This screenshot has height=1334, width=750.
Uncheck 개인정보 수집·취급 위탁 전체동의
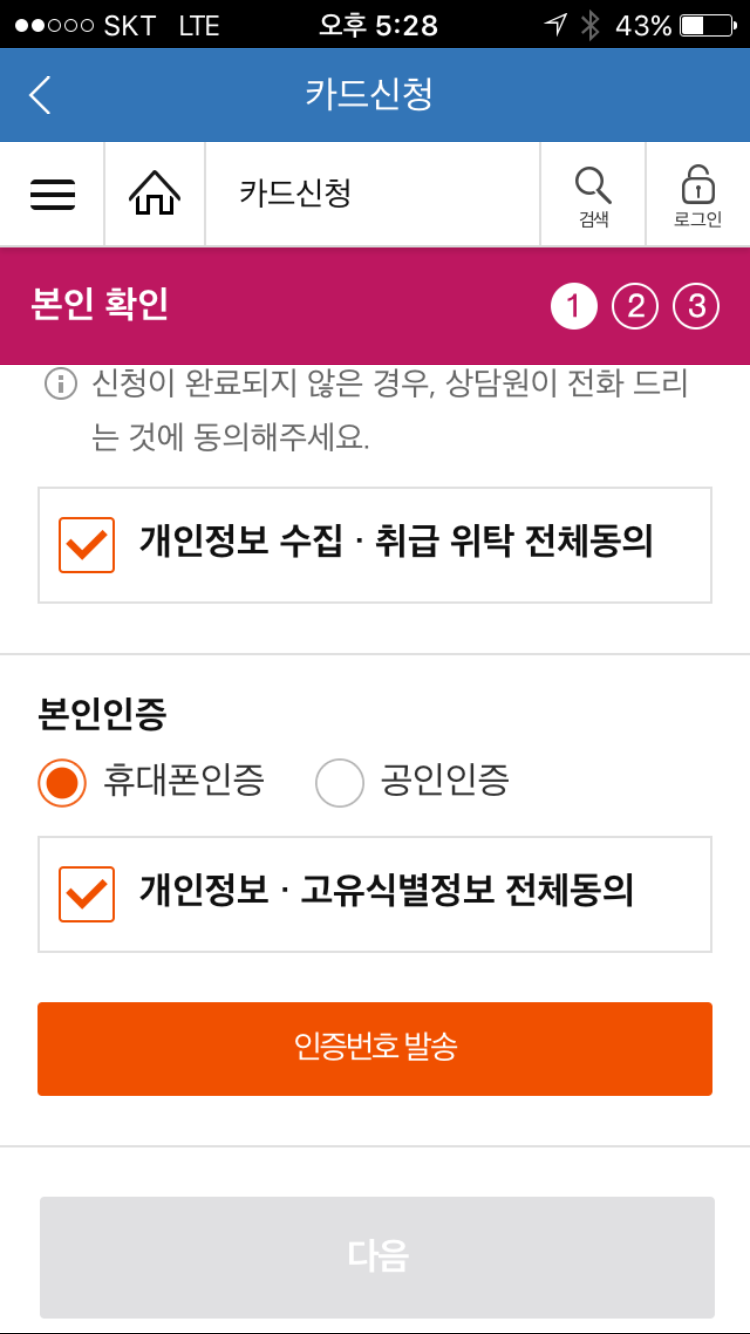tap(86, 543)
